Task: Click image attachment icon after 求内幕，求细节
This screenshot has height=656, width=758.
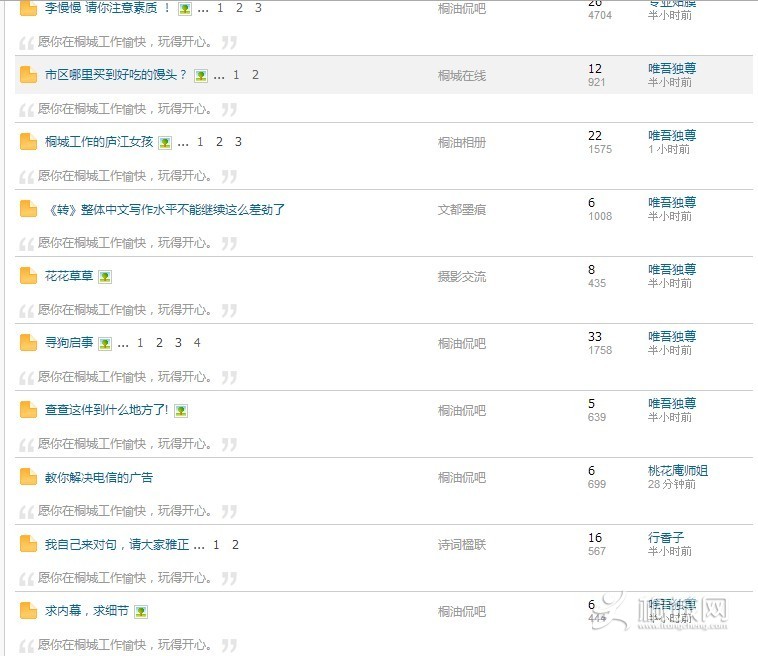Action: pos(141,612)
